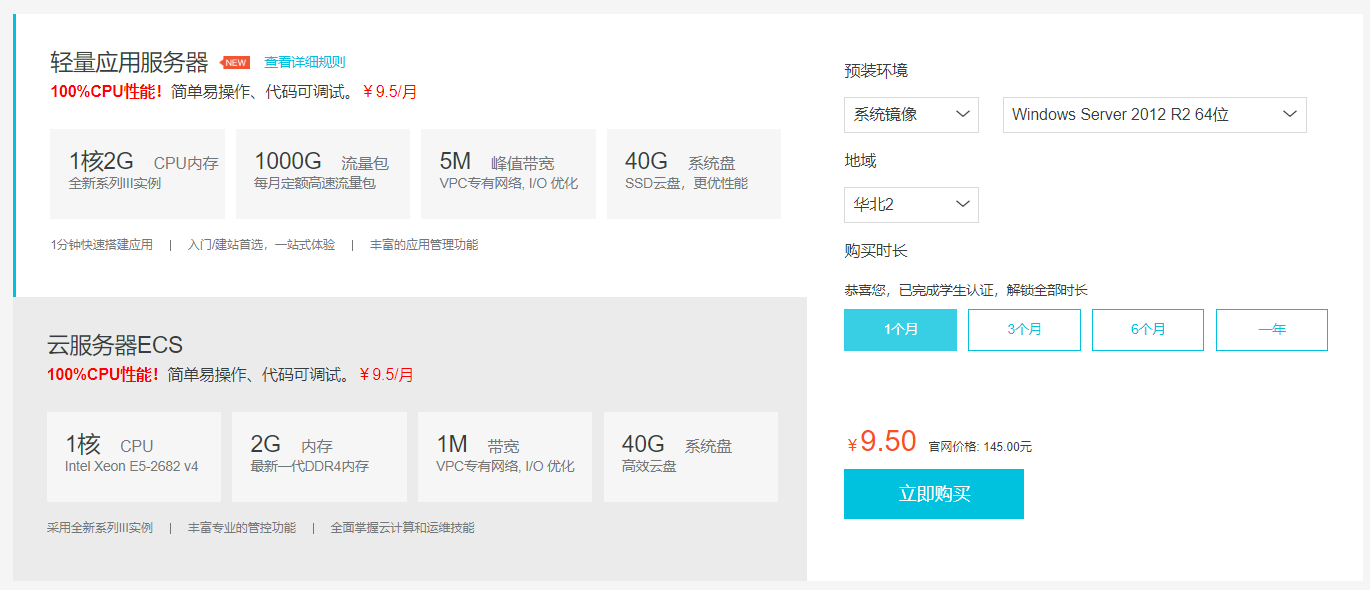
Task: Click the 全面掌握云计算和运维技能 text
Action: tap(403, 527)
